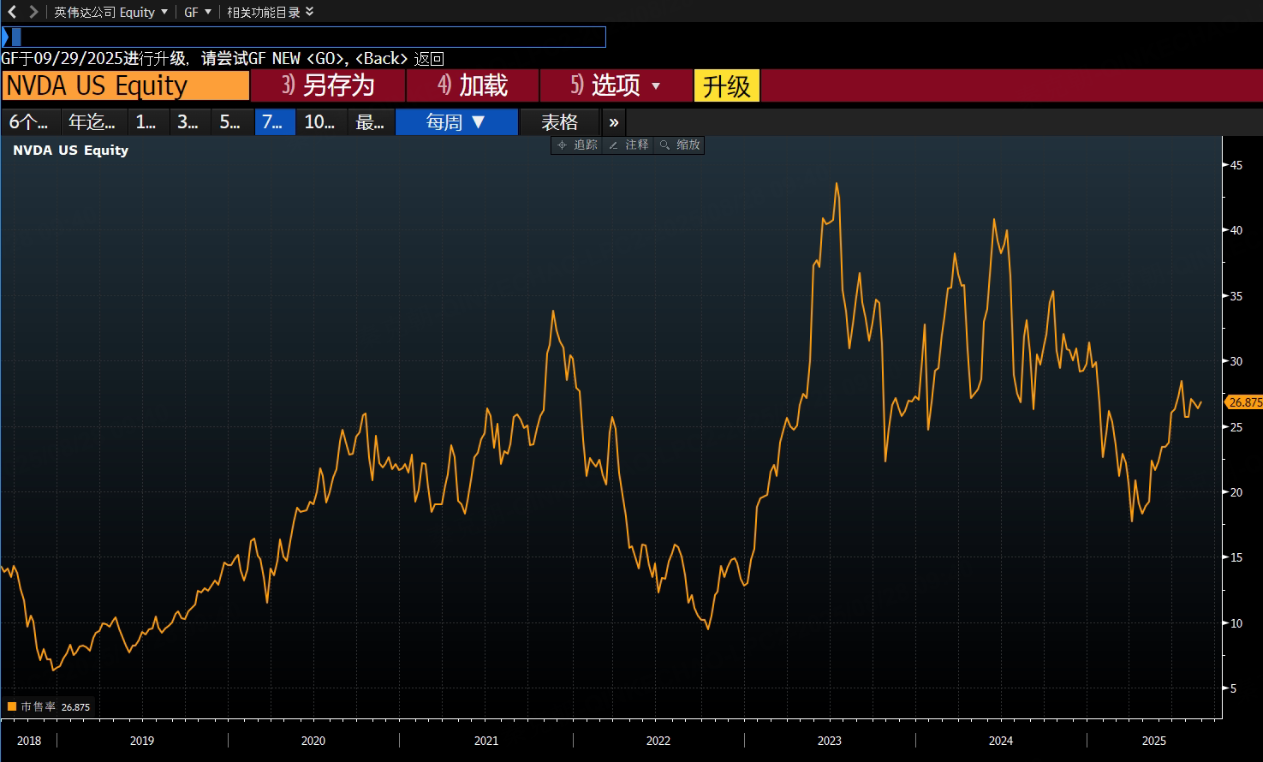Select the 最大 maximum range tab
1263x762 pixels.
pyautogui.click(x=370, y=122)
